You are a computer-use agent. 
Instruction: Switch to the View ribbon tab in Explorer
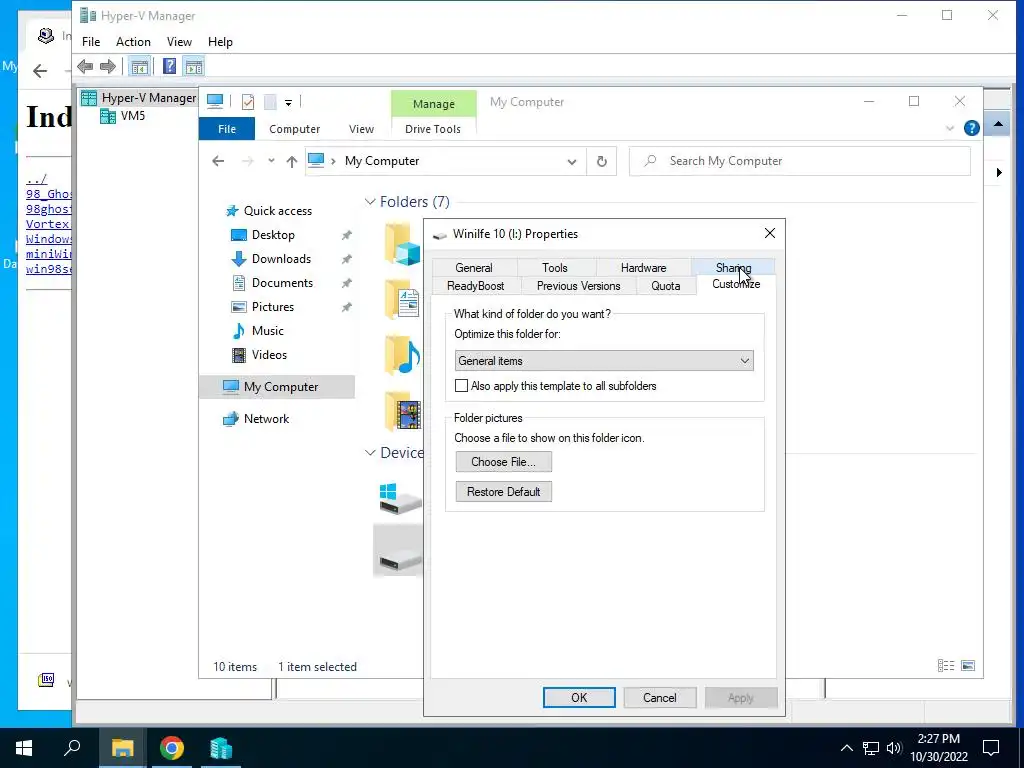361,129
